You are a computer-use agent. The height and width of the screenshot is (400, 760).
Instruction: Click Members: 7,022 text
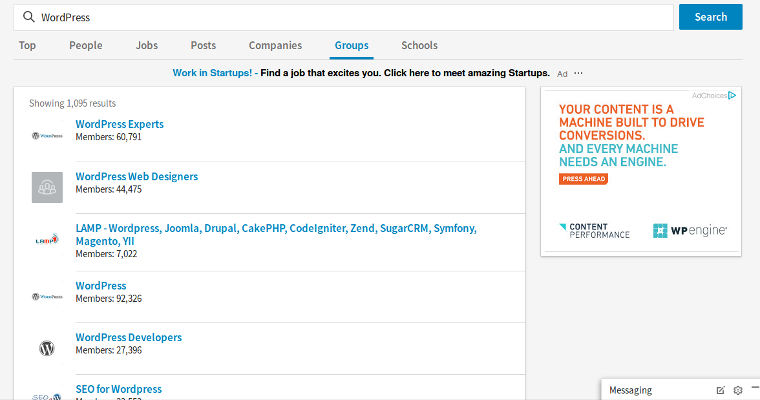click(106, 254)
